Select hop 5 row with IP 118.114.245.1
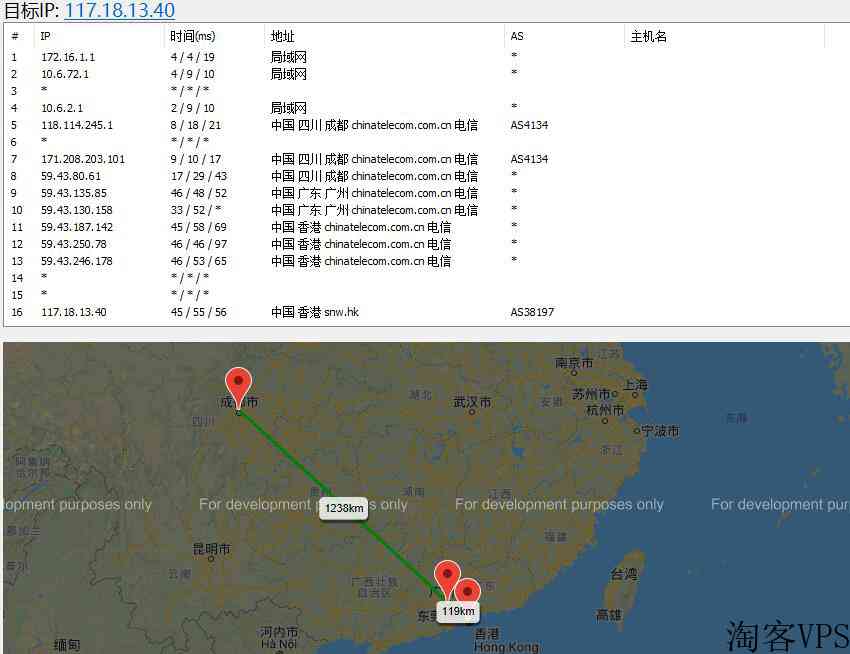Image resolution: width=850 pixels, height=654 pixels. click(77, 125)
